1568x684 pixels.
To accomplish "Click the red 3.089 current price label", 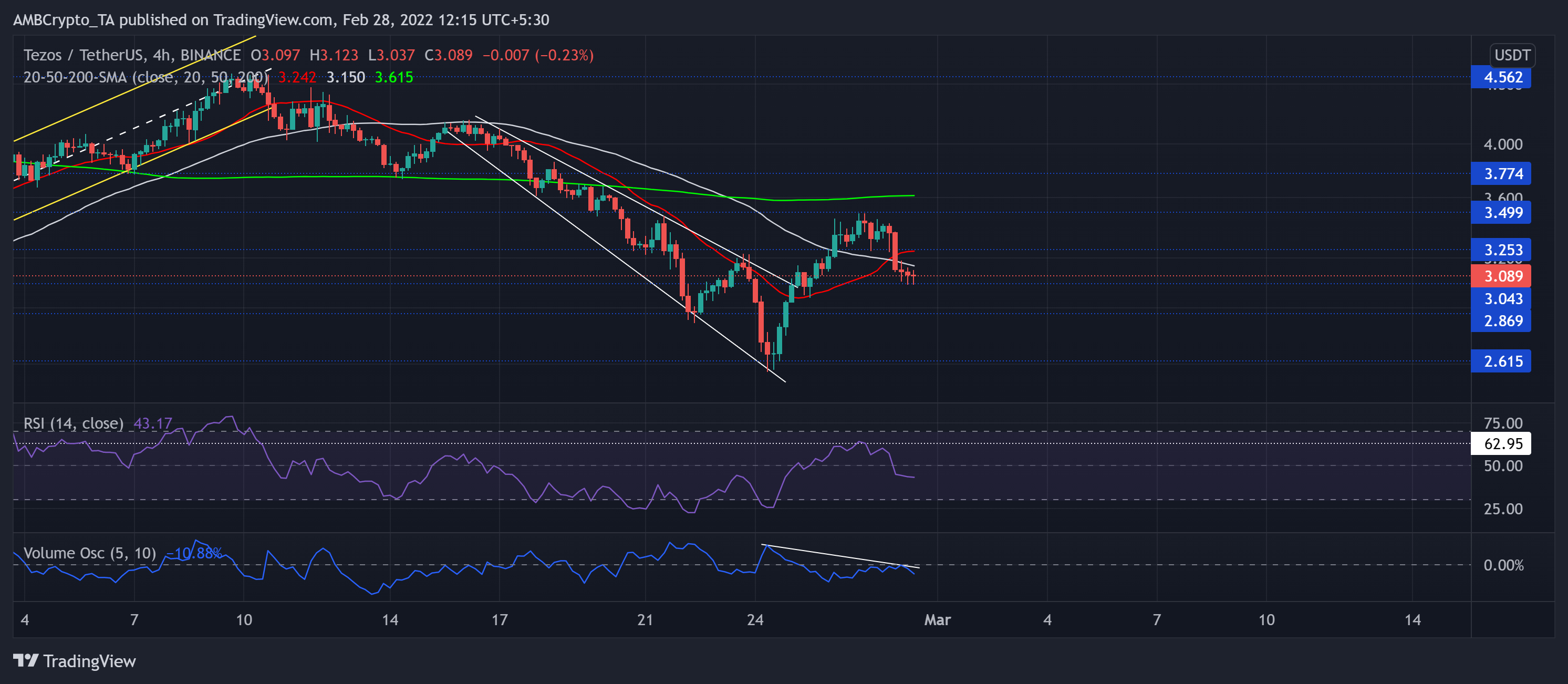I will pos(1501,276).
